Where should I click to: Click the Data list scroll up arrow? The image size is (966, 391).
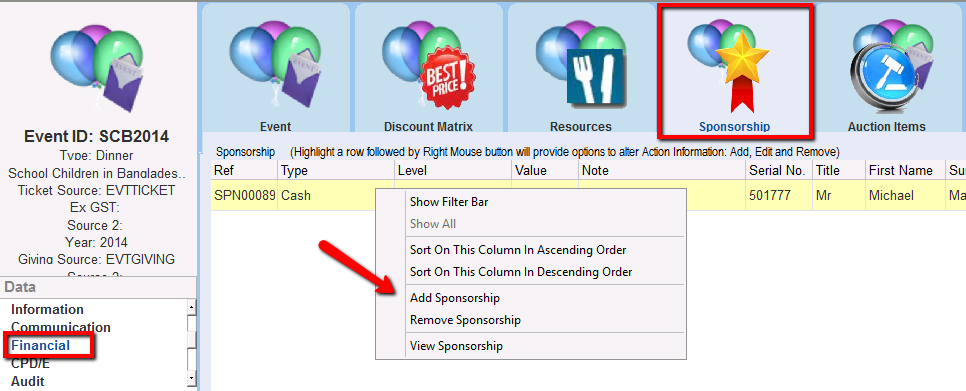click(191, 306)
